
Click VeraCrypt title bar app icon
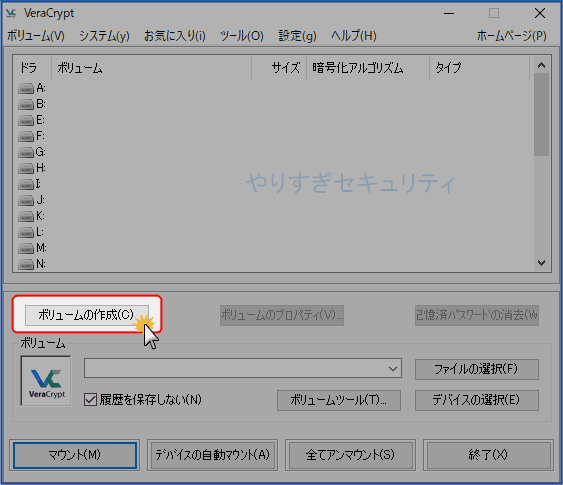(11, 13)
